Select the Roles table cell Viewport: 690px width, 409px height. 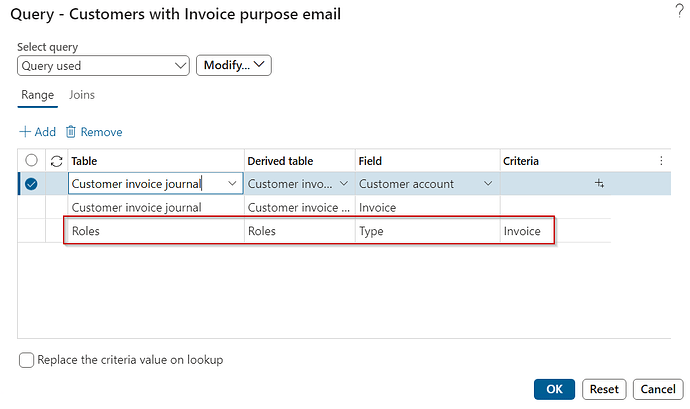tap(156, 231)
